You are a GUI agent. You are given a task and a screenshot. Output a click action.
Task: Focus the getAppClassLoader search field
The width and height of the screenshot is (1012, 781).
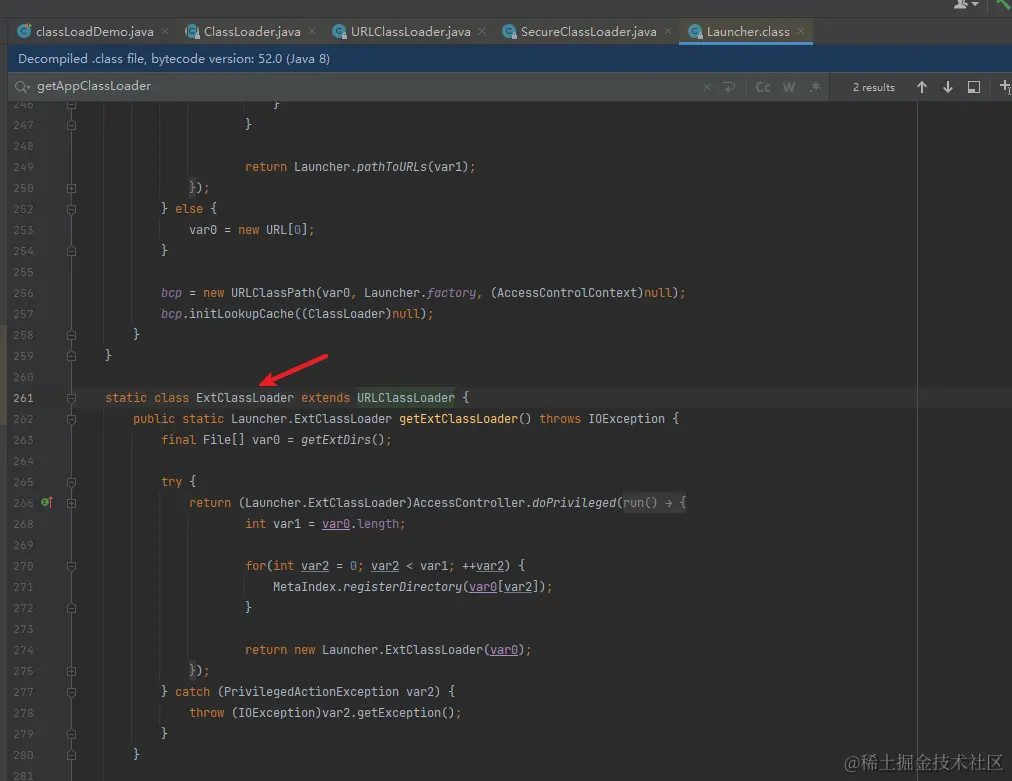(x=361, y=86)
